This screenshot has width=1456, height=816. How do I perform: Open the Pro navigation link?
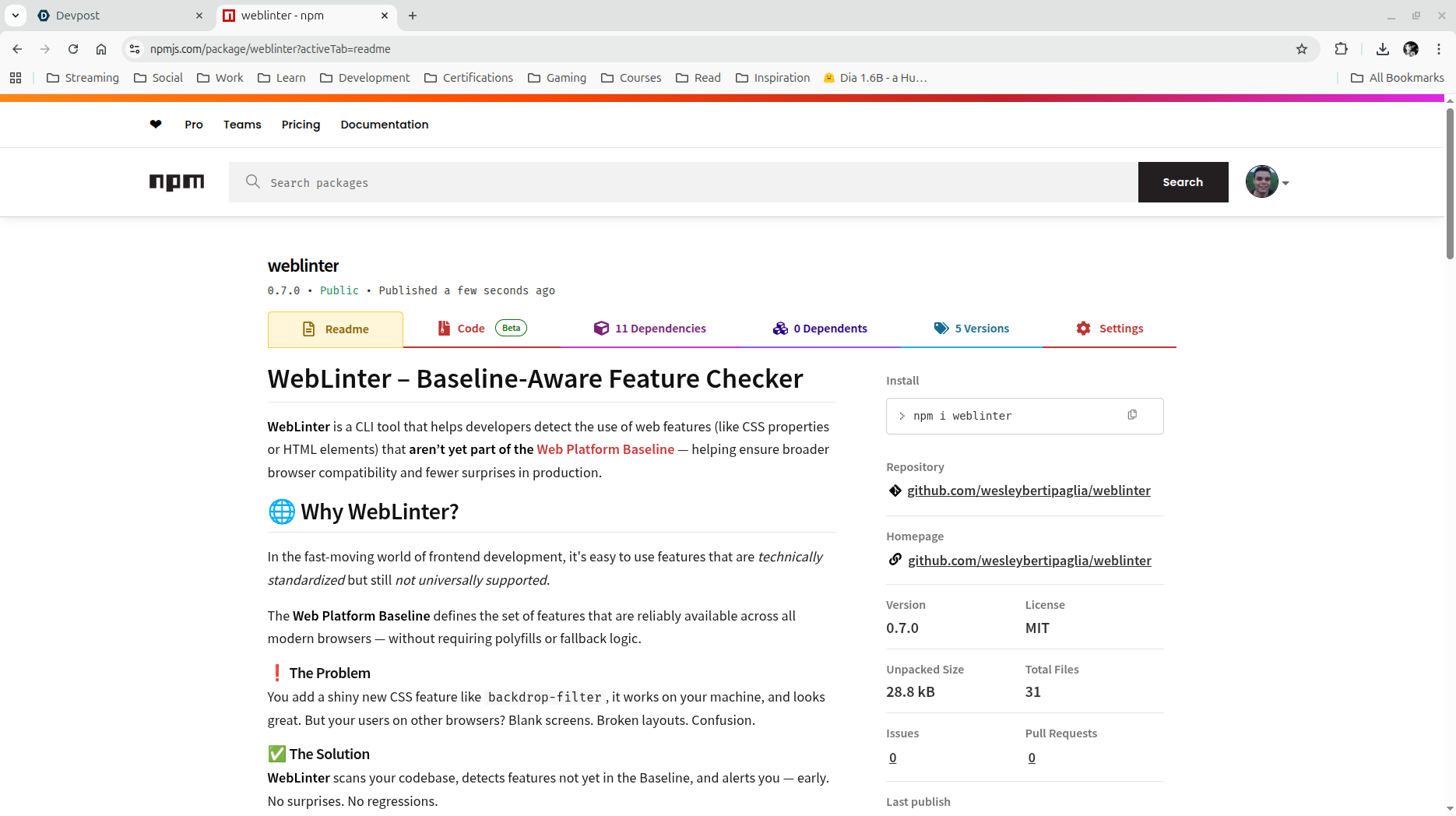(194, 125)
